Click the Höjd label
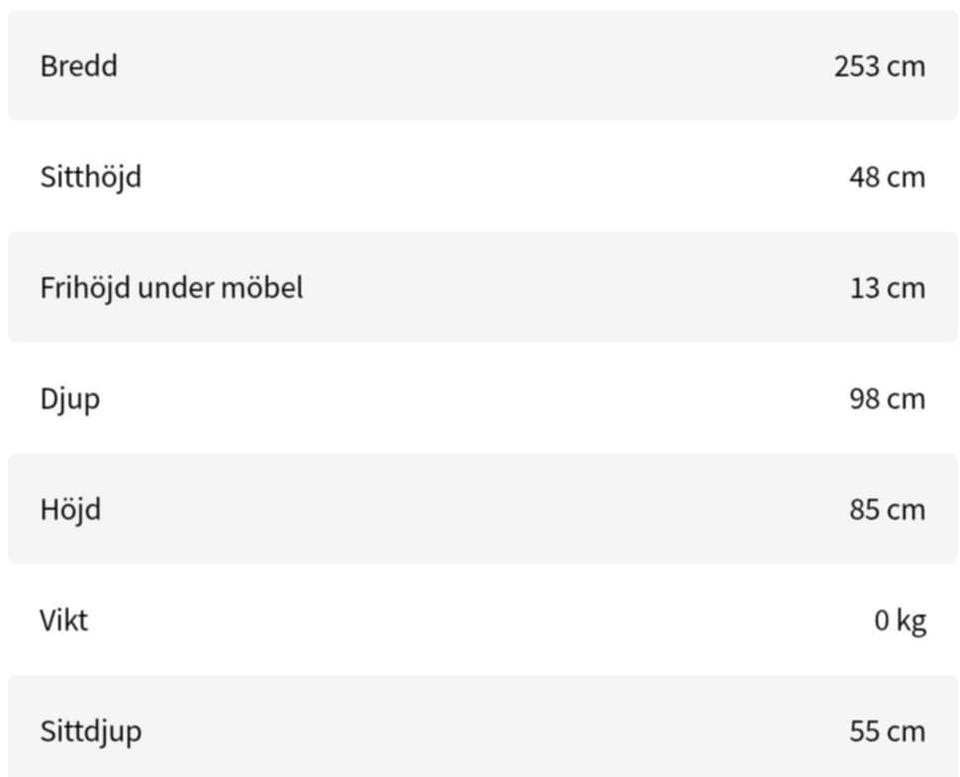Screen dimensions: 960x777 tap(70, 510)
